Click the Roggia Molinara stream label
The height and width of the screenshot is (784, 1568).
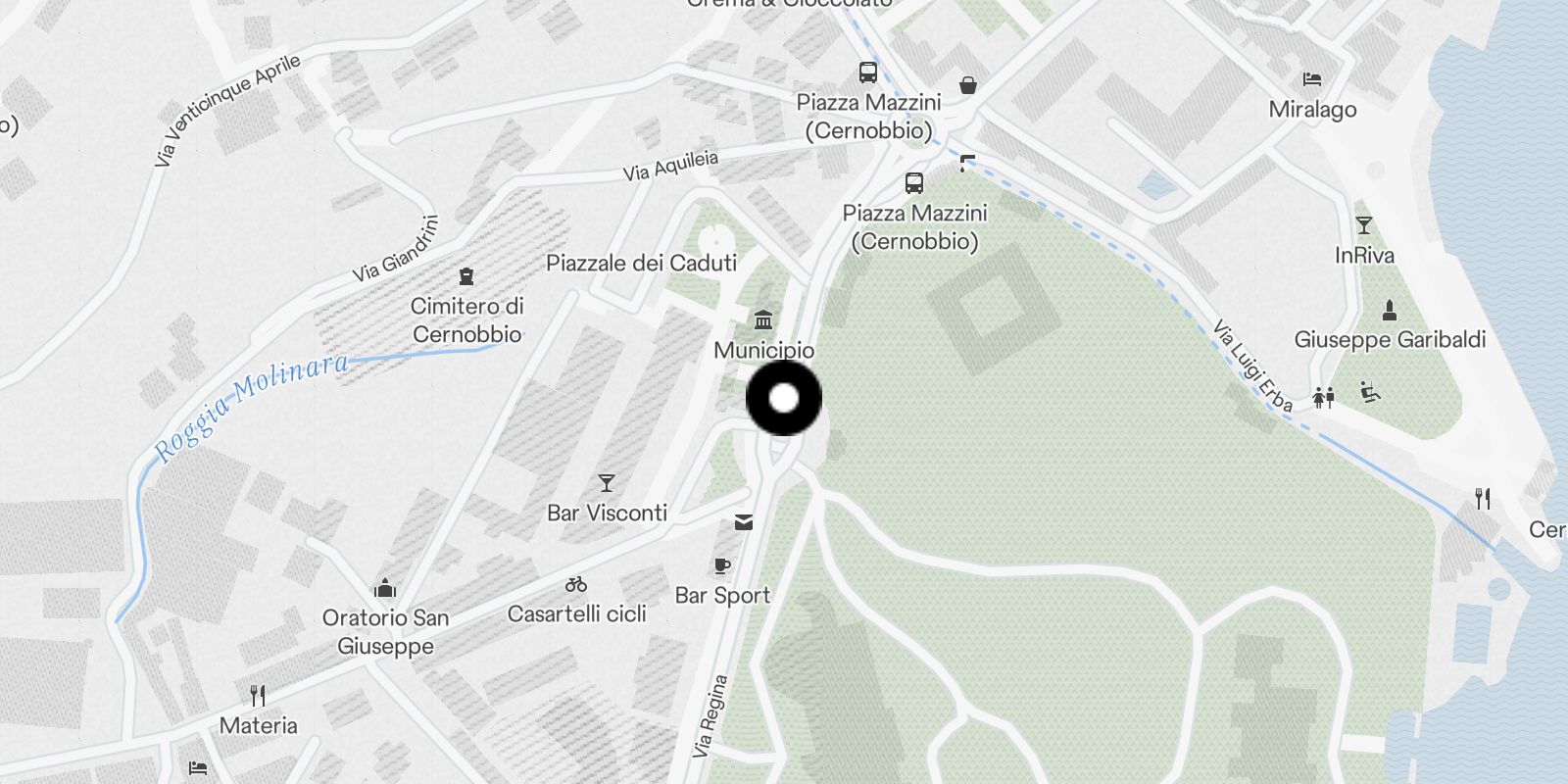coord(251,406)
